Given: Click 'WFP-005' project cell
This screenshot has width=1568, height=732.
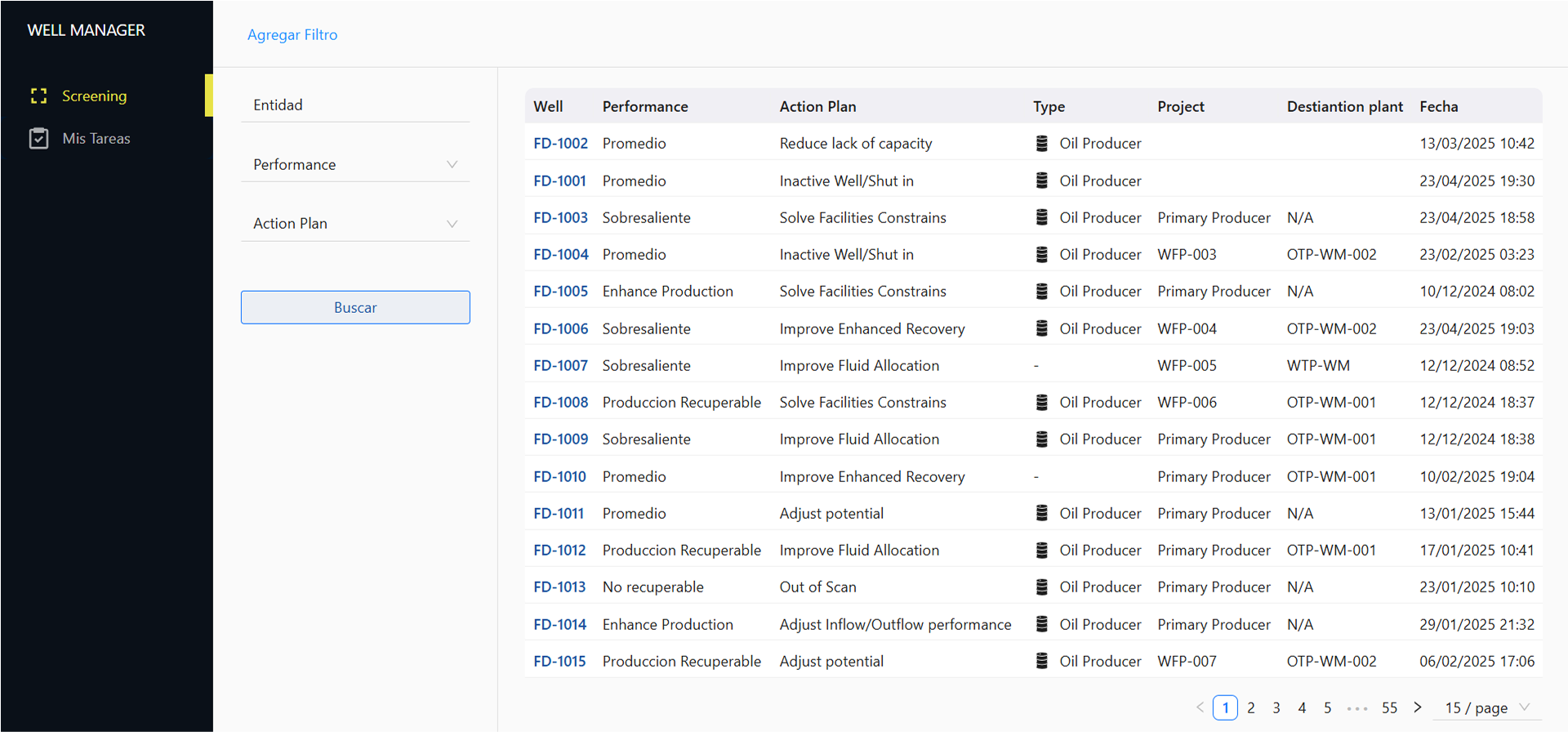Looking at the screenshot, I should coord(1187,365).
